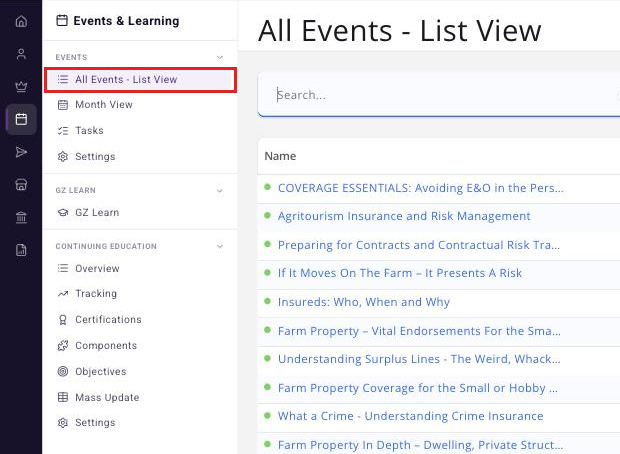Open Agritourism Insurance and Risk Management event

(404, 216)
